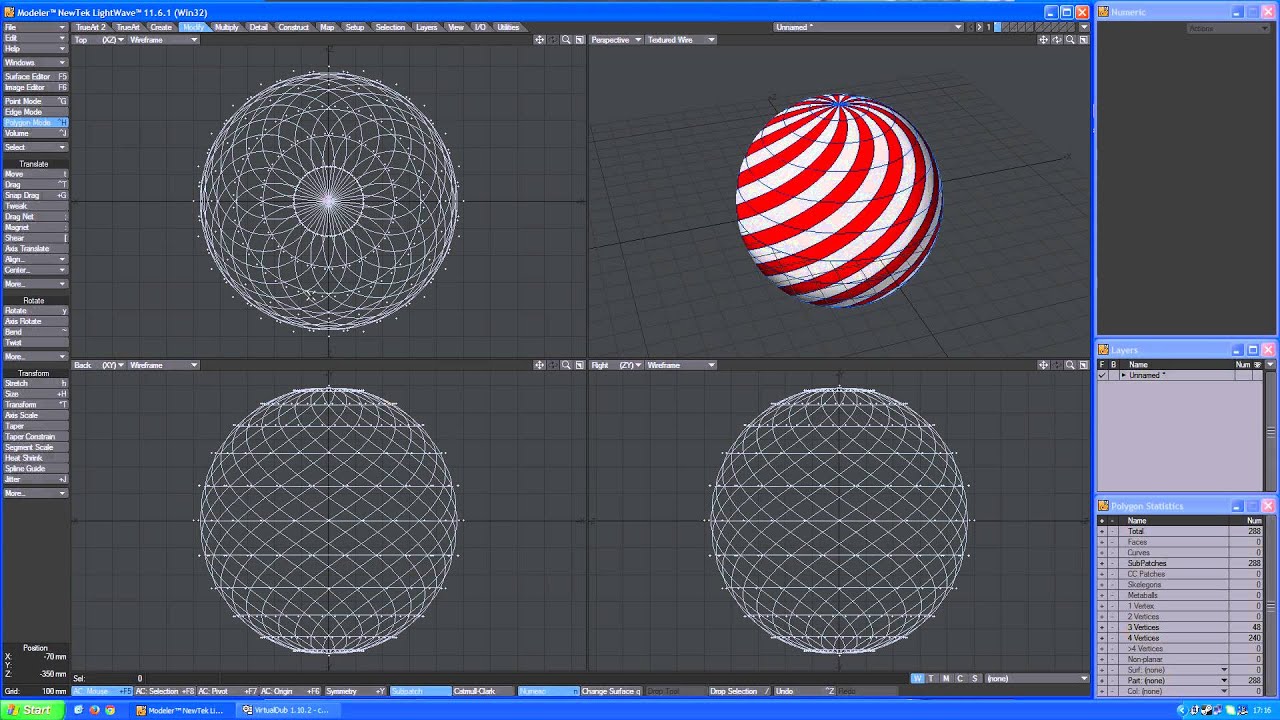
Task: Select the Taper Constrain tool
Action: pyautogui.click(x=35, y=436)
